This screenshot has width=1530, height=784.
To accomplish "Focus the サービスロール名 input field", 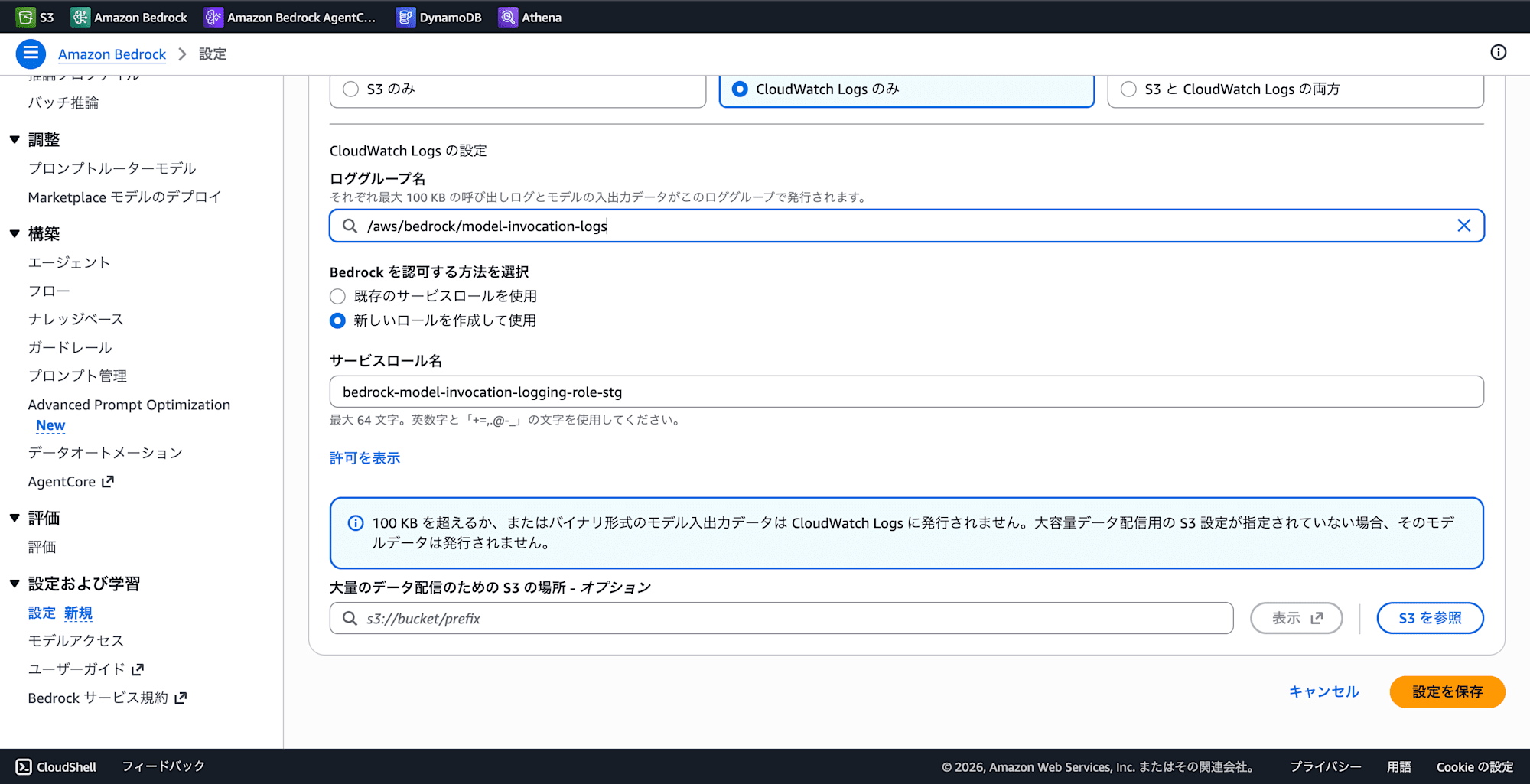I will 907,392.
